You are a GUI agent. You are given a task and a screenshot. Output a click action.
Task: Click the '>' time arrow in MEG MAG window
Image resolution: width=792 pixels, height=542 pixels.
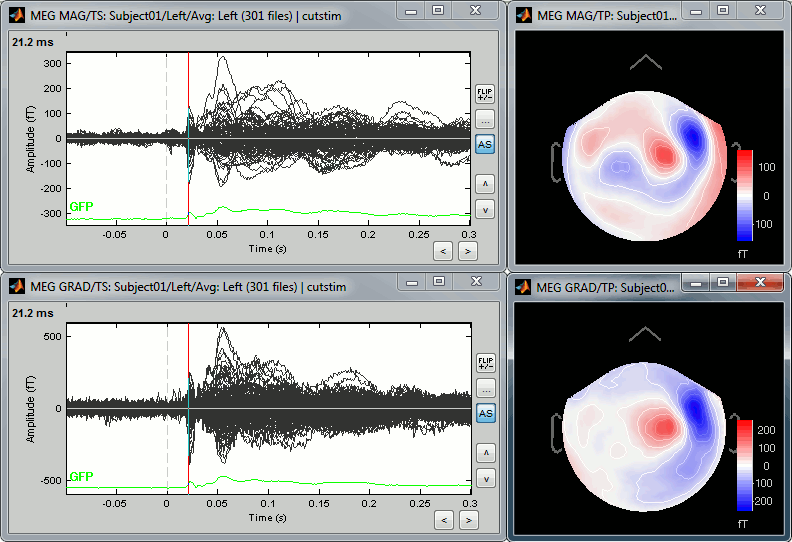coord(466,251)
